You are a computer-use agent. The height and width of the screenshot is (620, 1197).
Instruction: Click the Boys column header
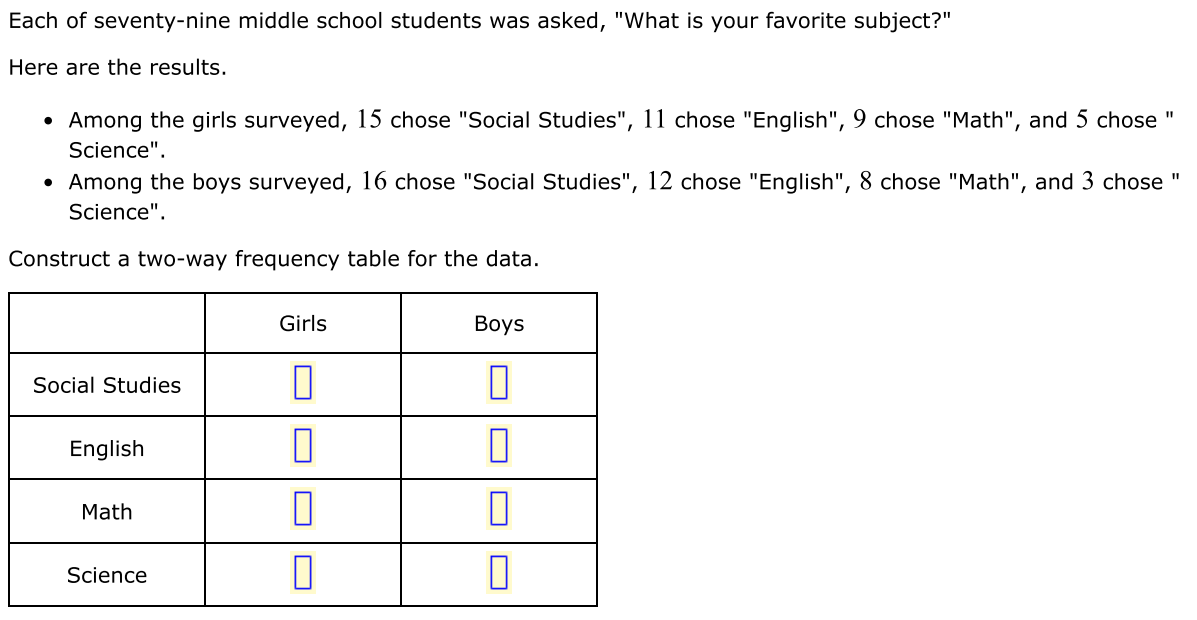[x=499, y=323]
